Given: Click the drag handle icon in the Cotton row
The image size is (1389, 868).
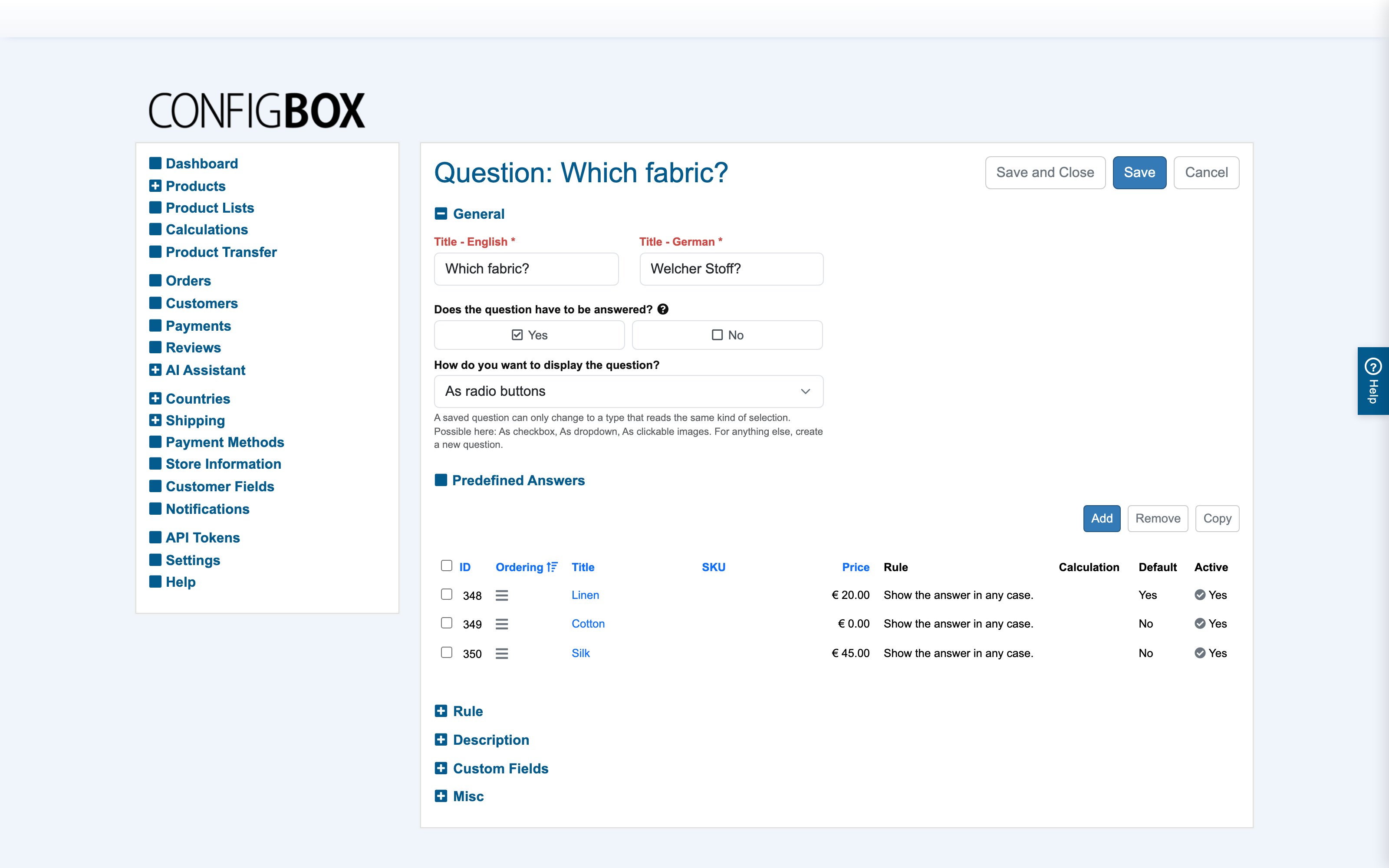Looking at the screenshot, I should 502,624.
